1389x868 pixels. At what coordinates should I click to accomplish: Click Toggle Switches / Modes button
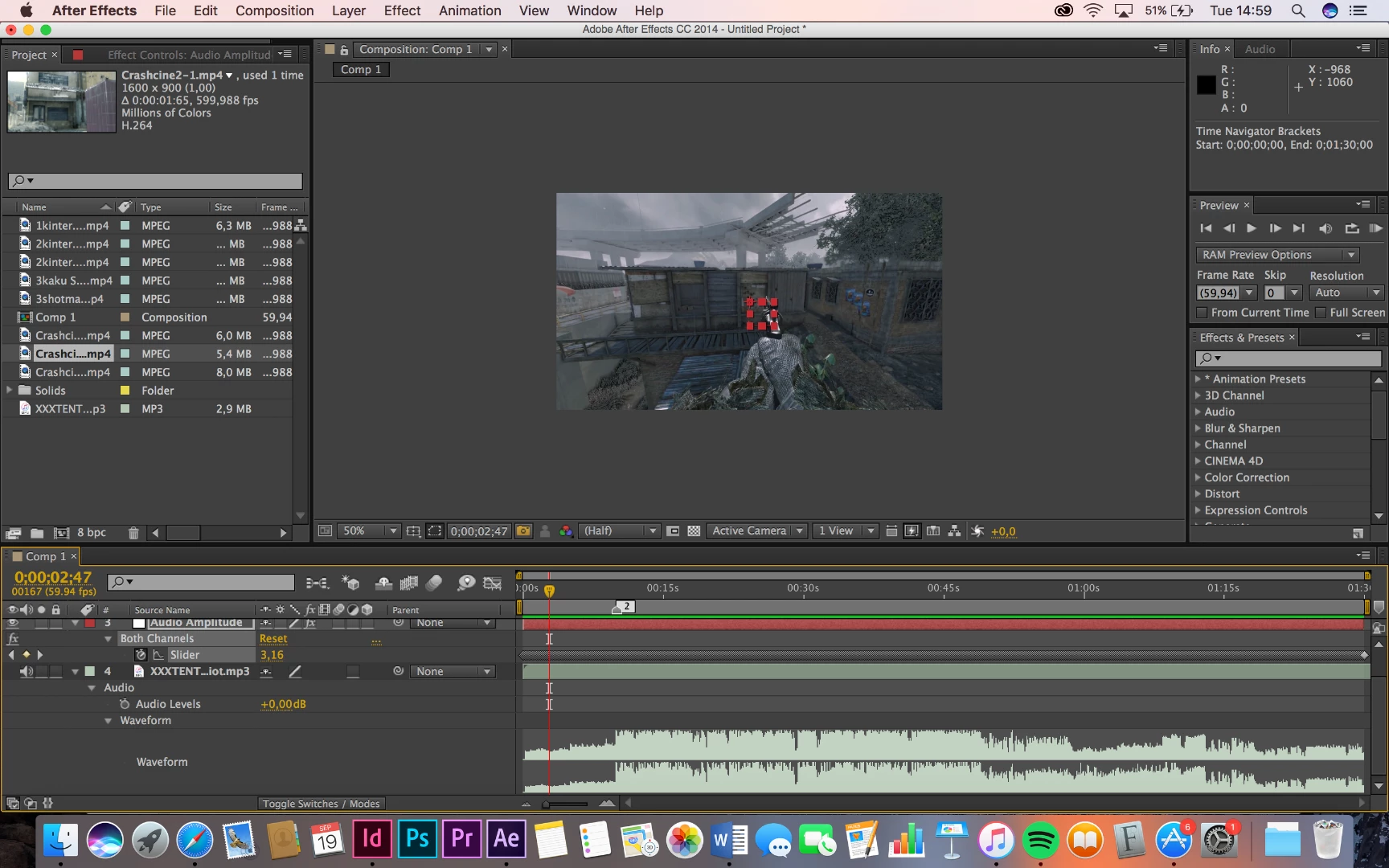point(321,804)
